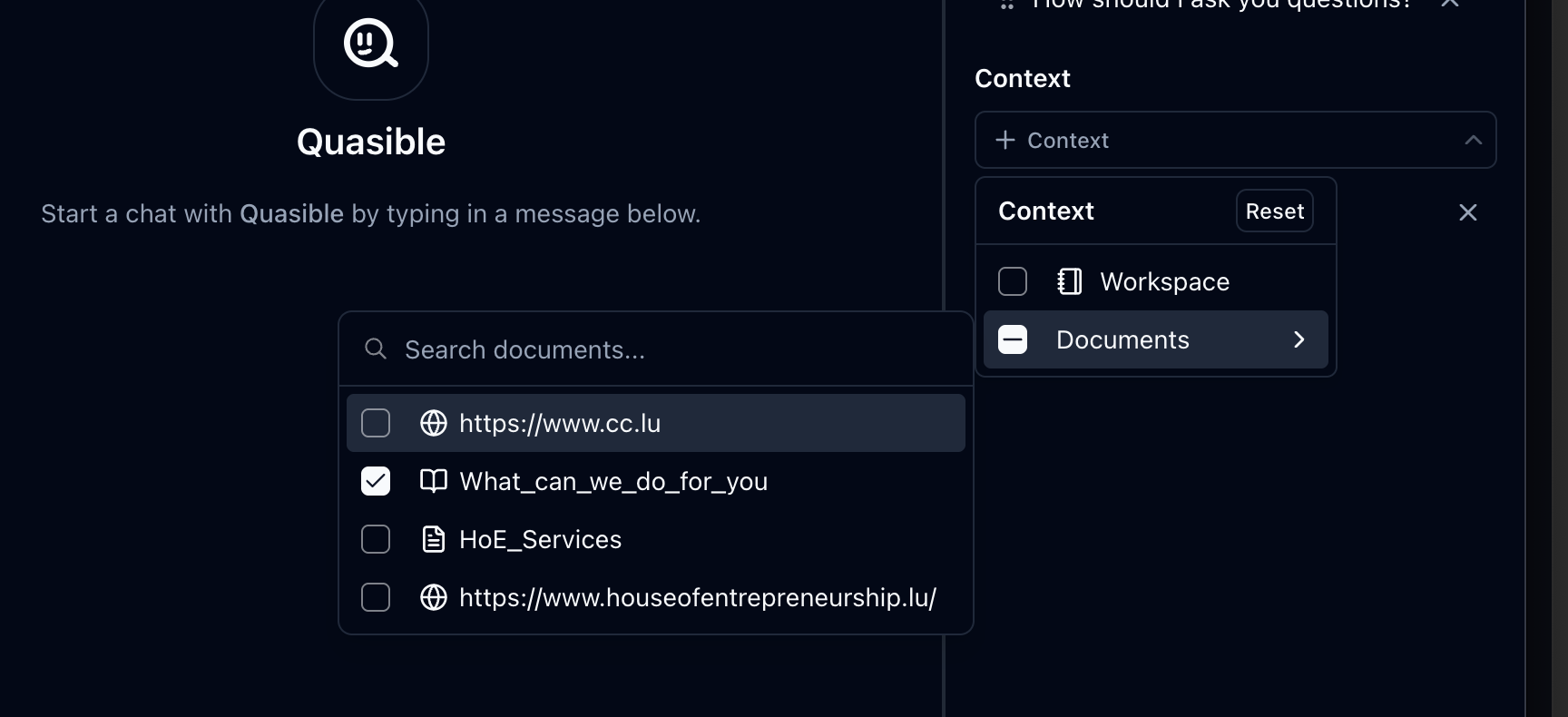The height and width of the screenshot is (717, 1568).
Task: Close the context panel with X
Action: [x=1467, y=212]
